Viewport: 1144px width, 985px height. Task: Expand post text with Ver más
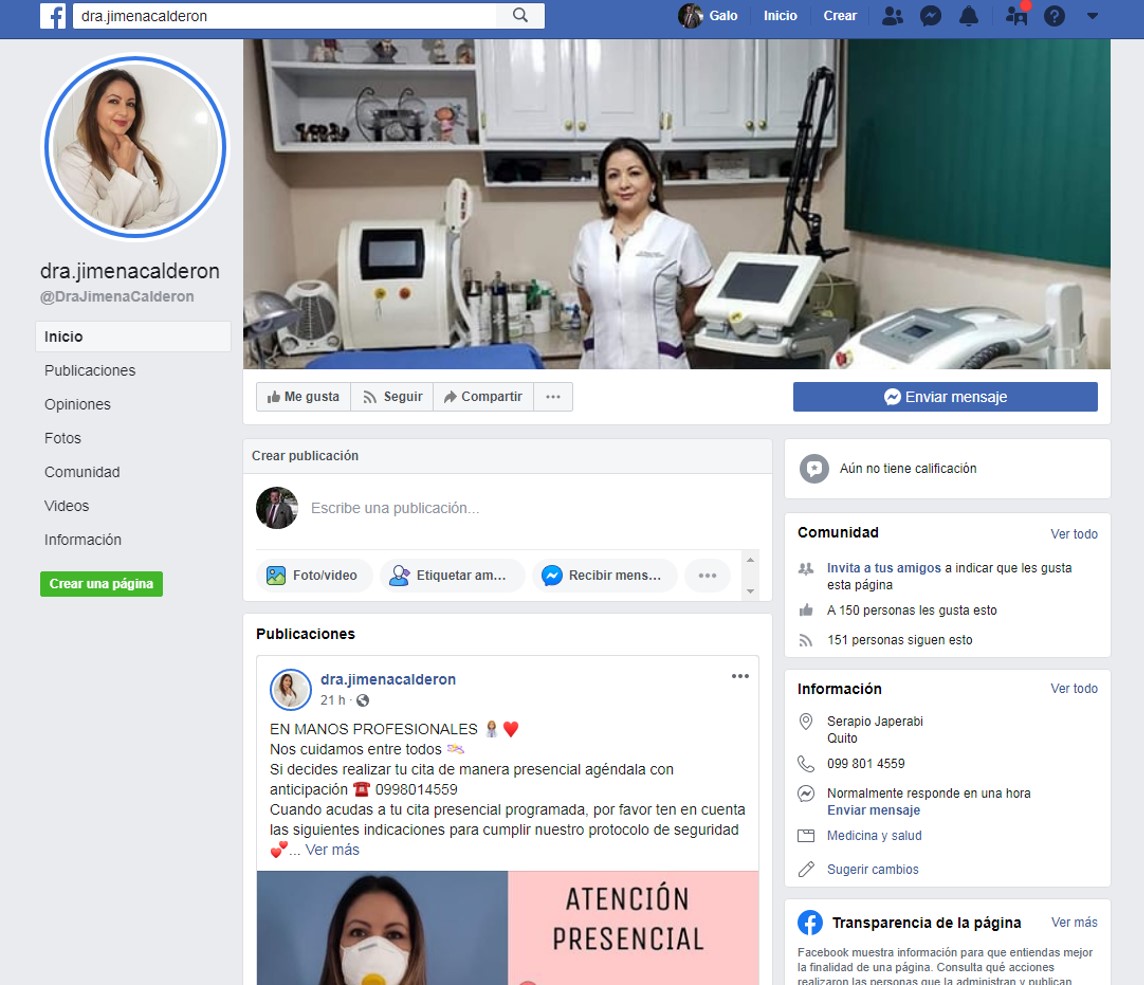pos(332,850)
